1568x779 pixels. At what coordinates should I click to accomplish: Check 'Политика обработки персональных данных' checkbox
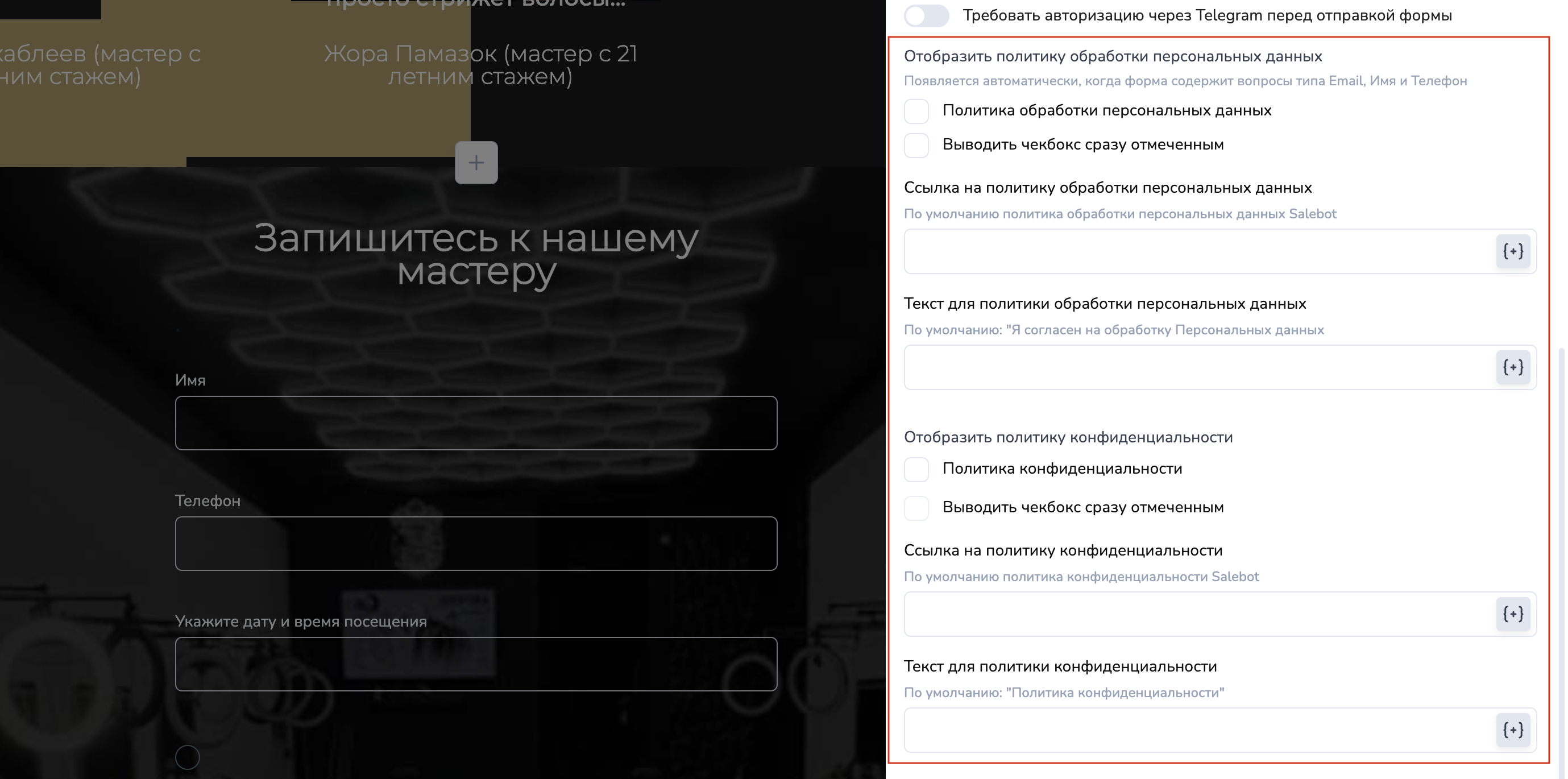[916, 111]
